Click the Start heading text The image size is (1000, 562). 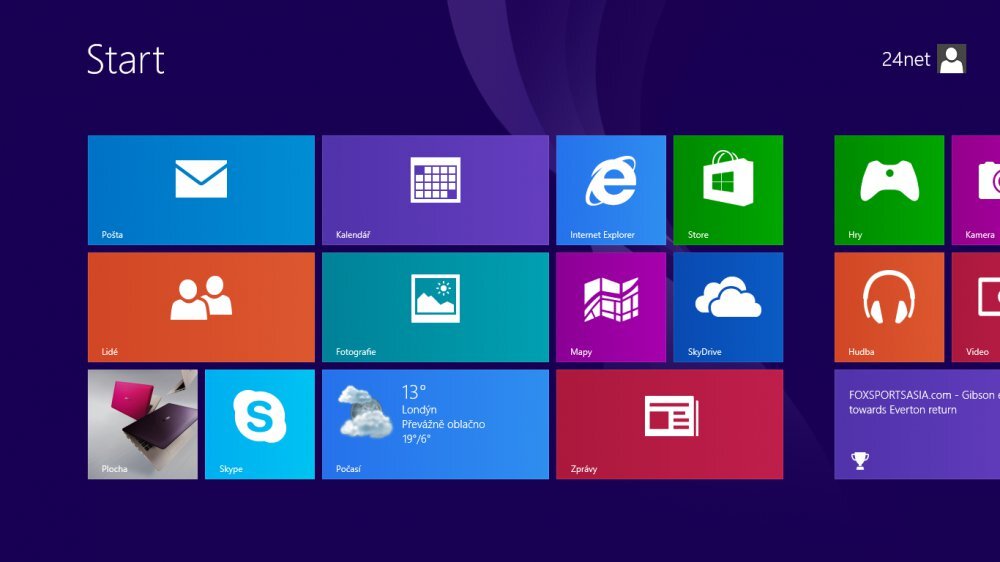click(125, 60)
